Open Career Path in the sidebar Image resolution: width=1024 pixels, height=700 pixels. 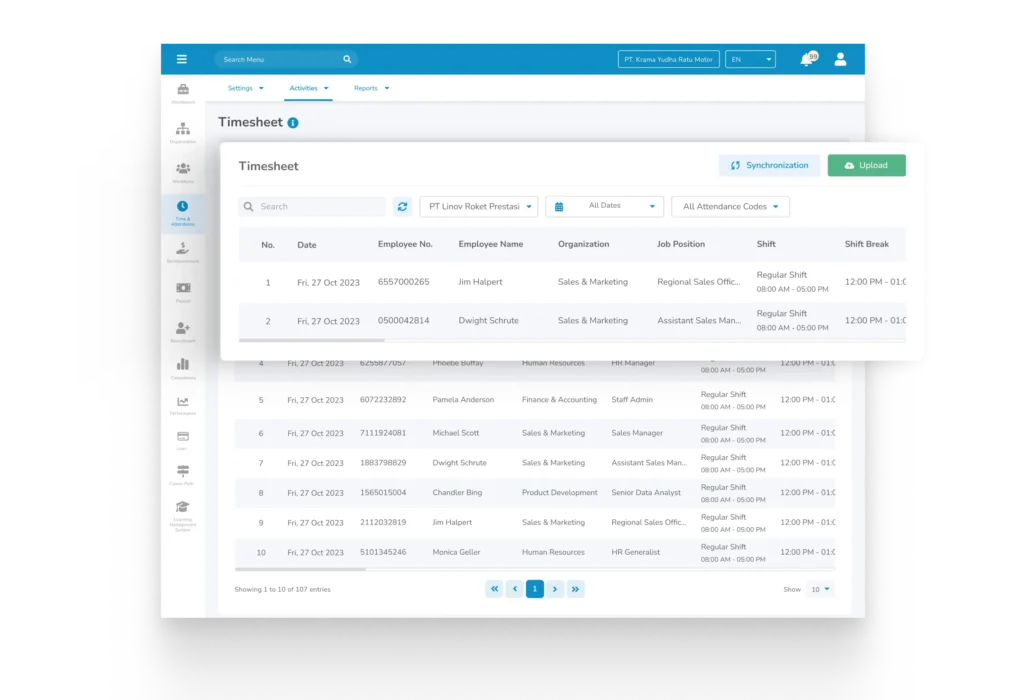click(183, 475)
